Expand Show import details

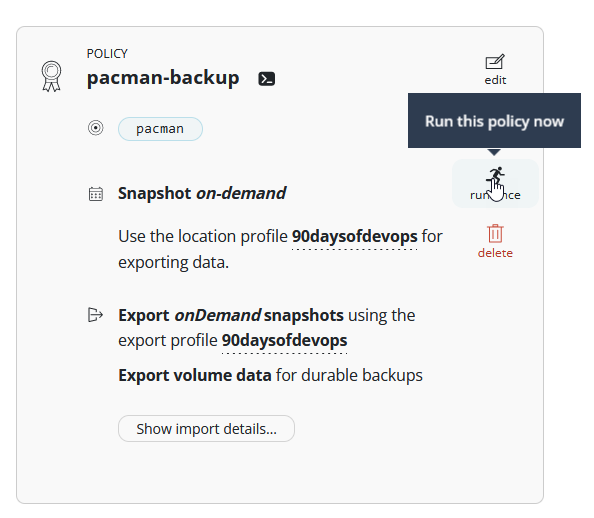pos(206,429)
